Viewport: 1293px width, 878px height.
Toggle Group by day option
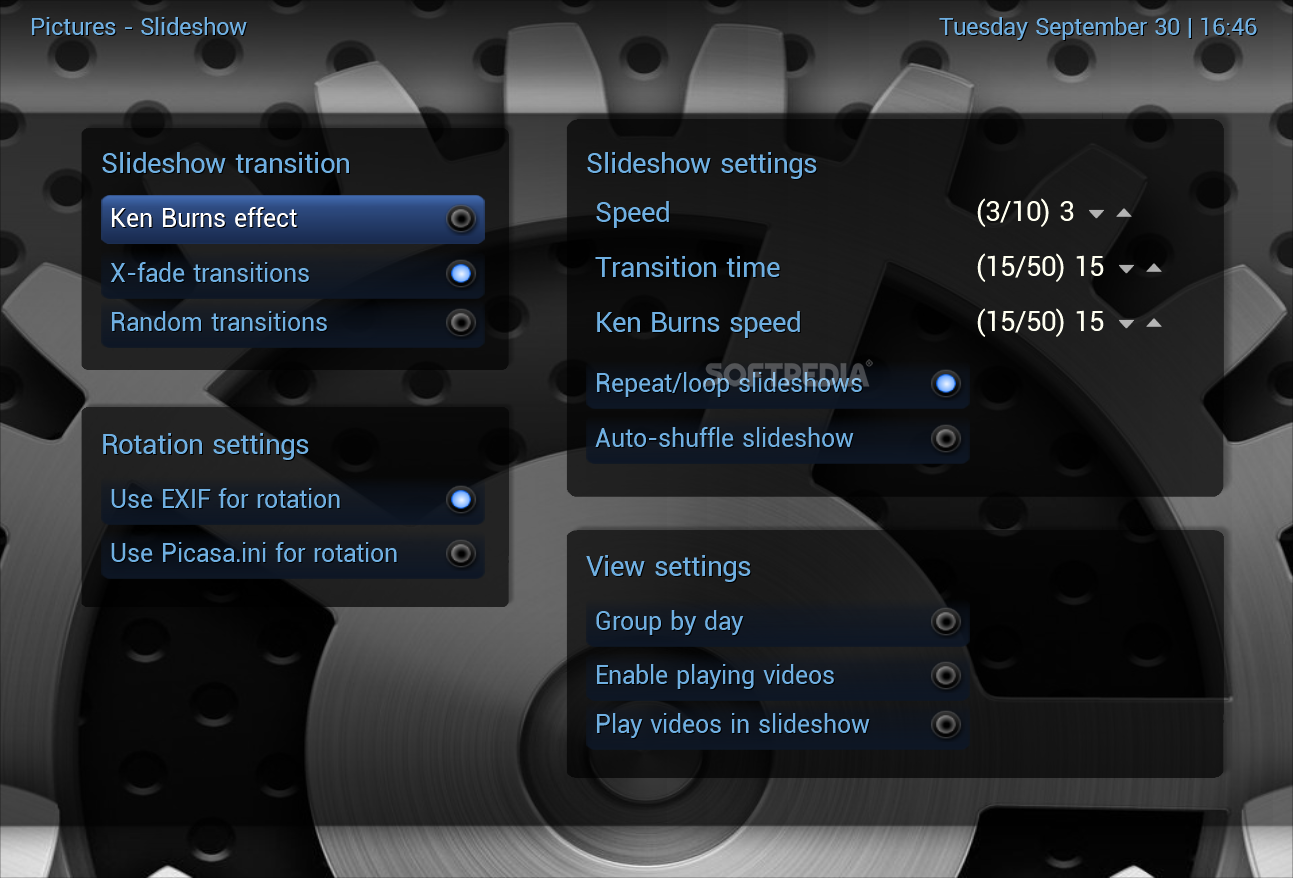pos(945,622)
